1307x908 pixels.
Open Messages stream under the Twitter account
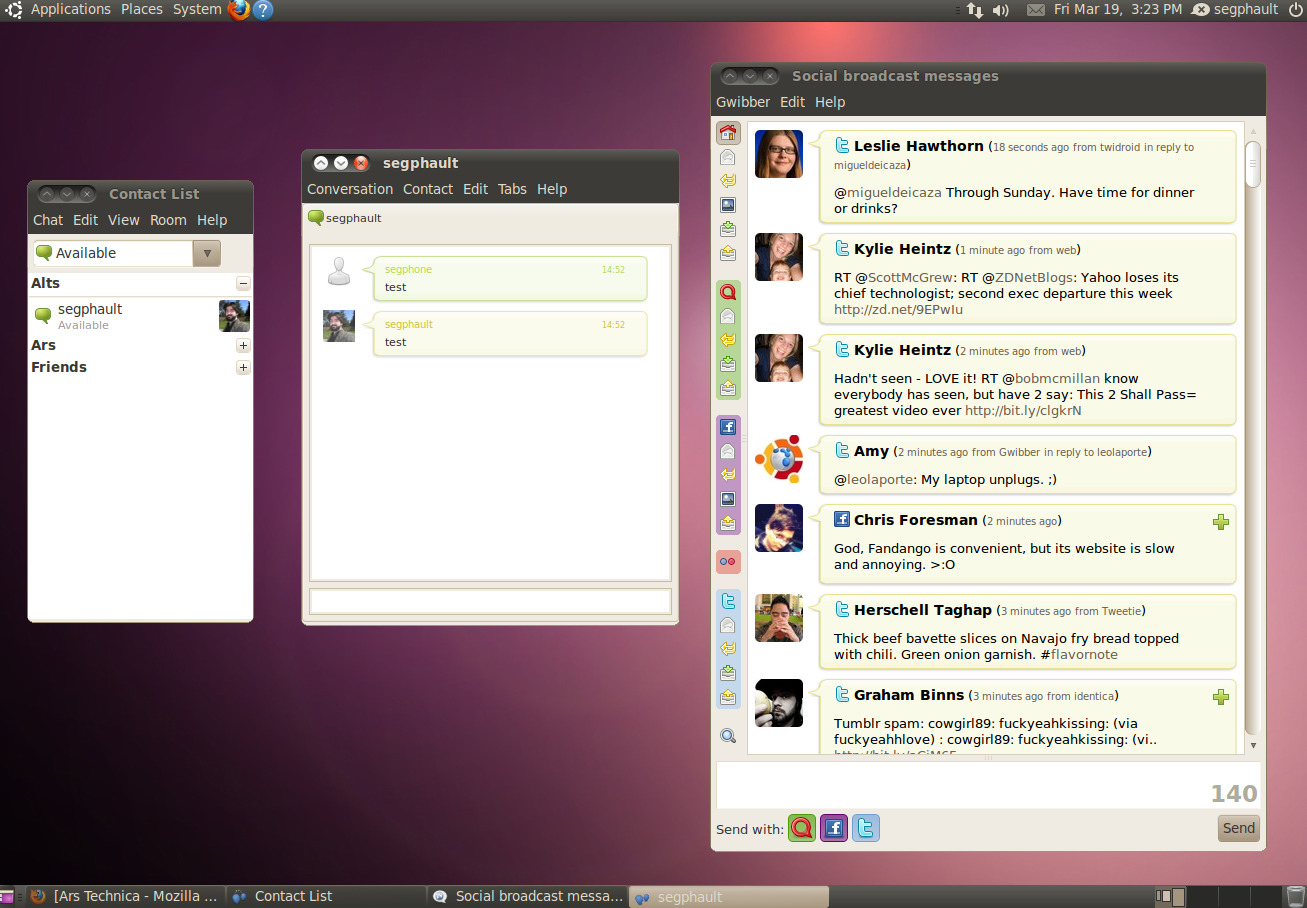[728, 625]
